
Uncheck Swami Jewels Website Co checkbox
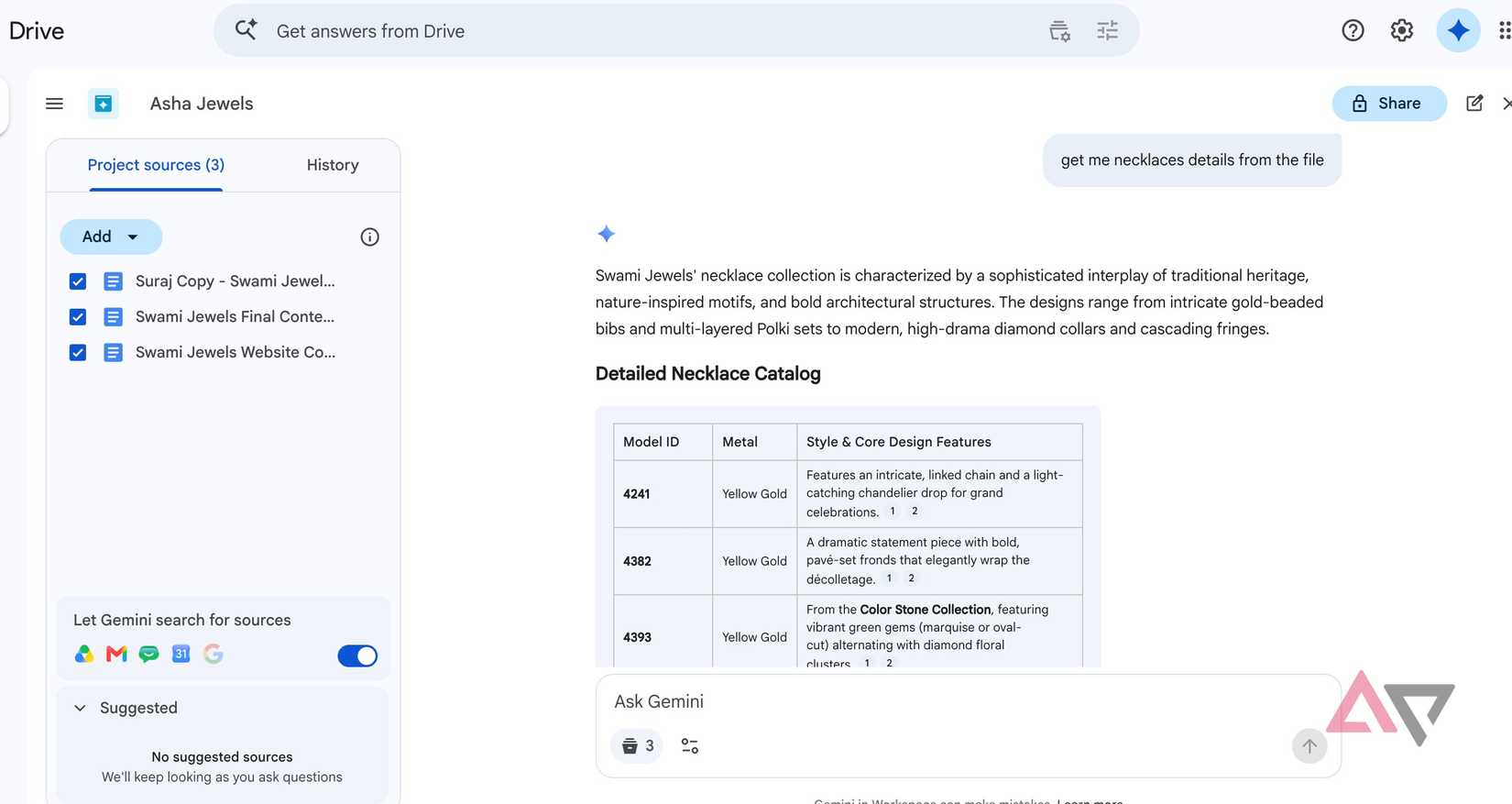tap(78, 352)
